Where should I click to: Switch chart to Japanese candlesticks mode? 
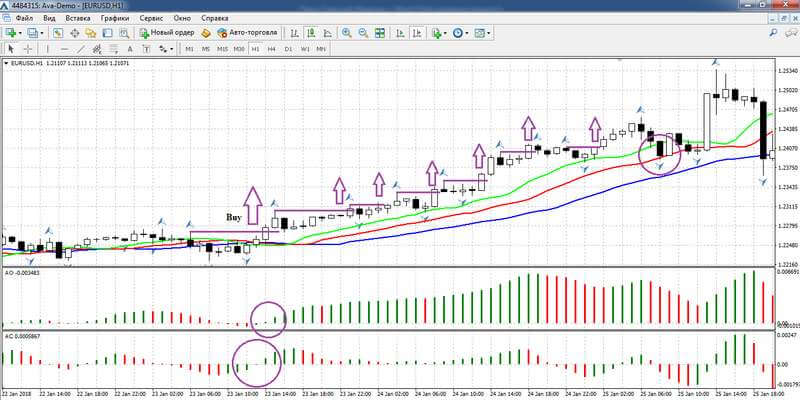click(311, 33)
